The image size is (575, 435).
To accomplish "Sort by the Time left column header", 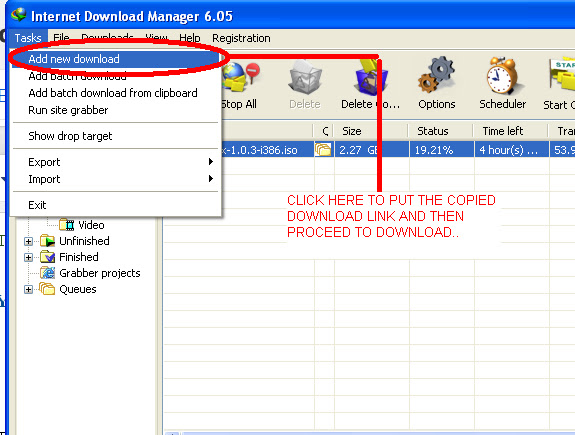I will pos(511,131).
